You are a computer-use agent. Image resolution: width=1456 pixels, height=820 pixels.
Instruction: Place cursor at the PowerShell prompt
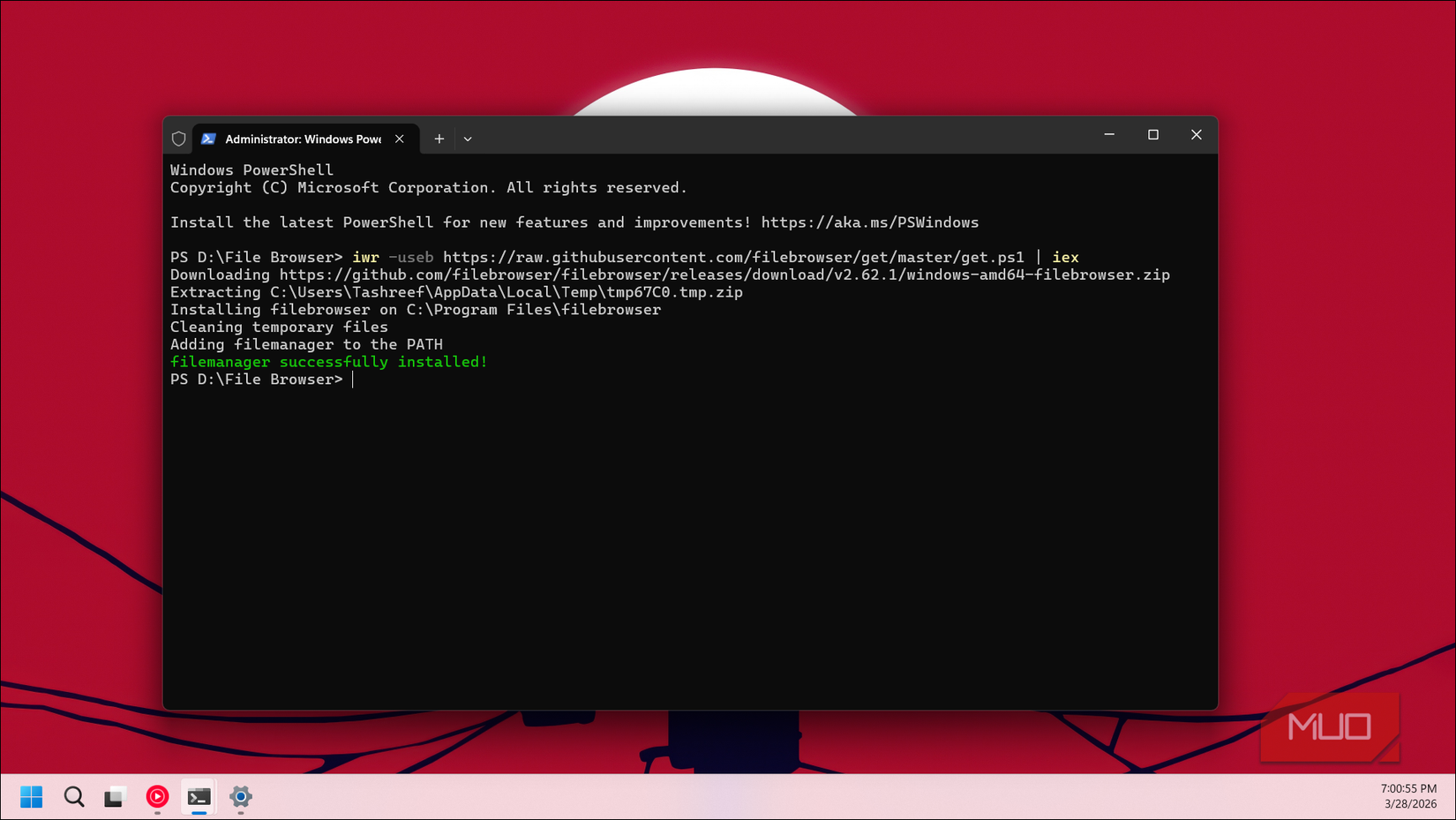click(355, 379)
